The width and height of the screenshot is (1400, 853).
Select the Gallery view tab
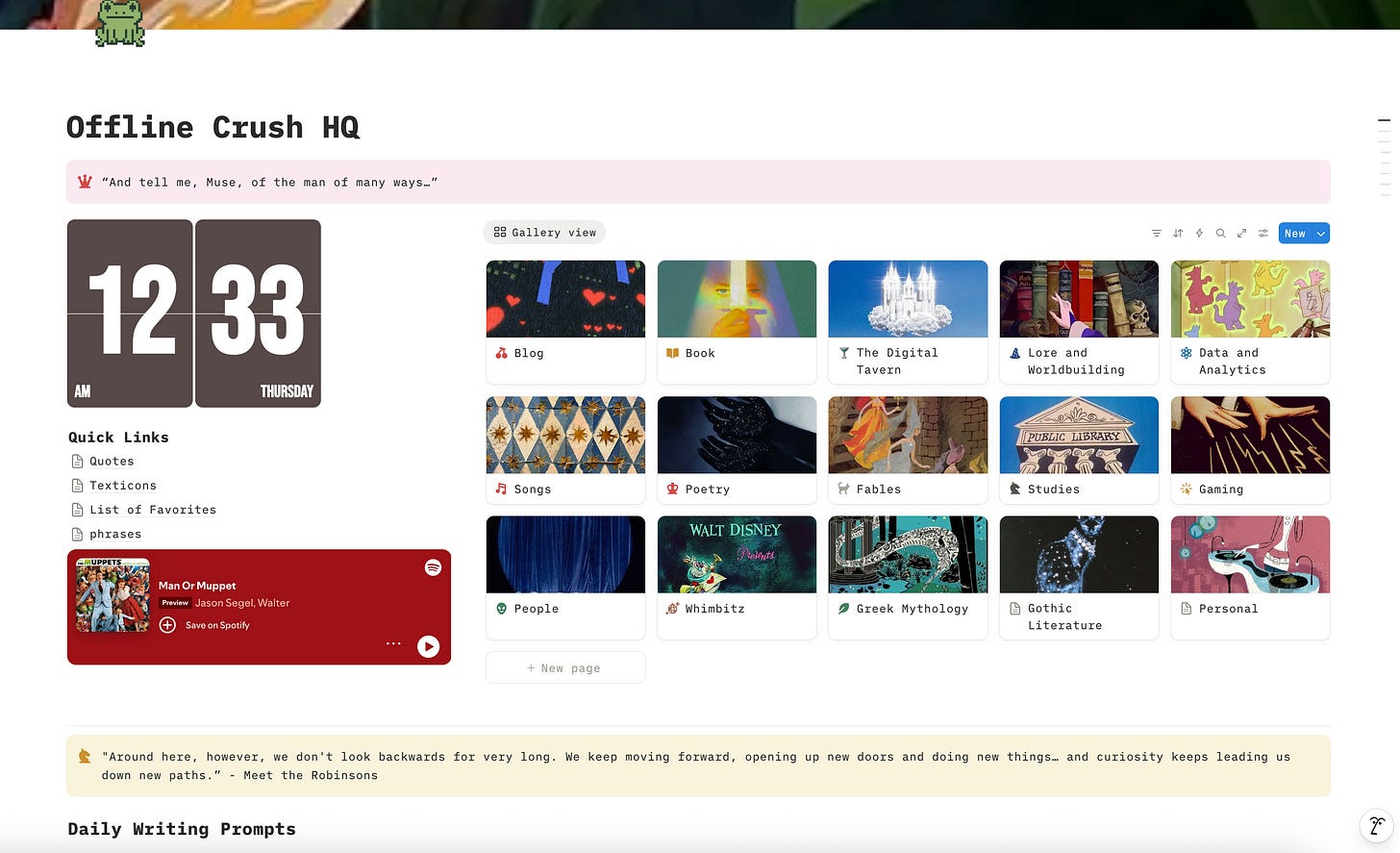pos(544,233)
